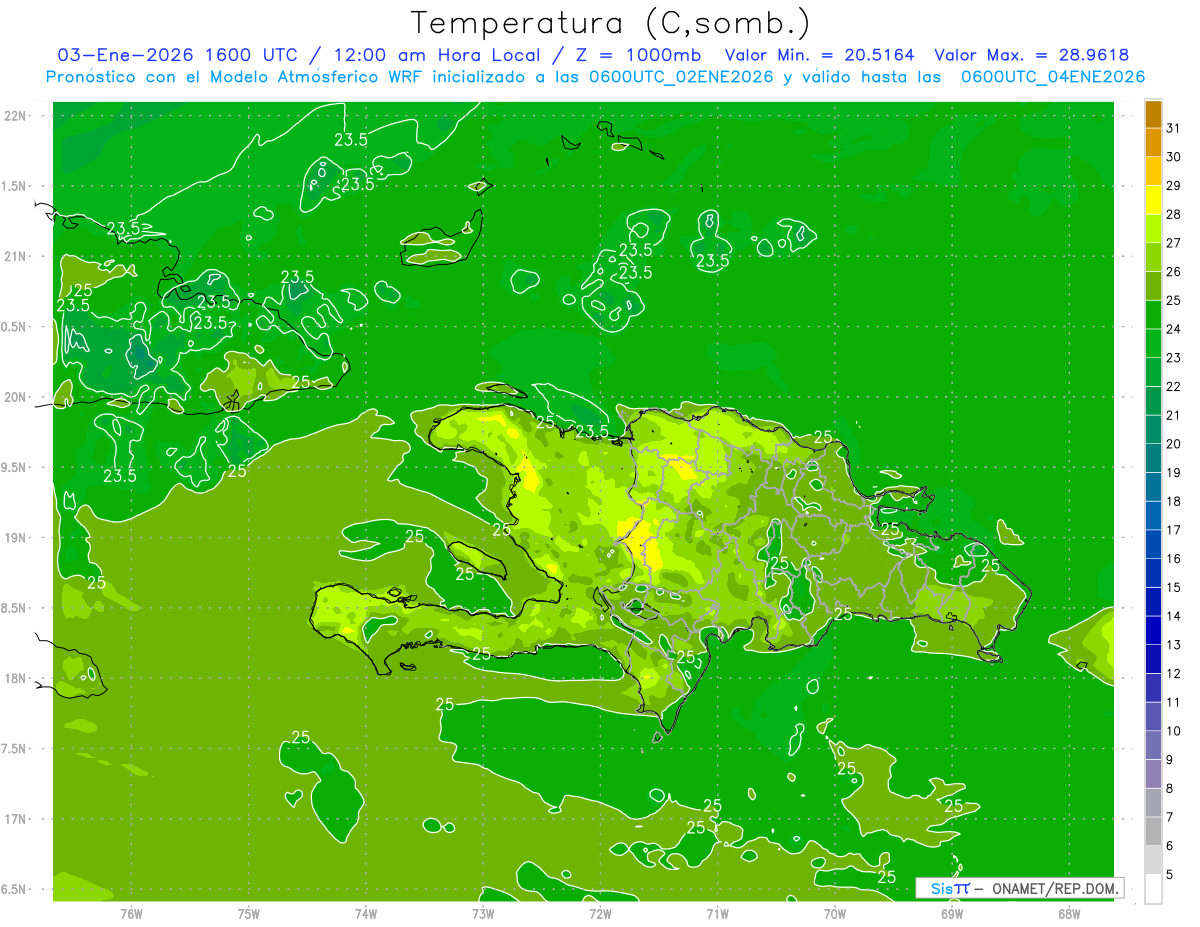Pick the dark blue swatch between 13 and 14
Image resolution: width=1200 pixels, height=927 pixels.
[x=1153, y=630]
